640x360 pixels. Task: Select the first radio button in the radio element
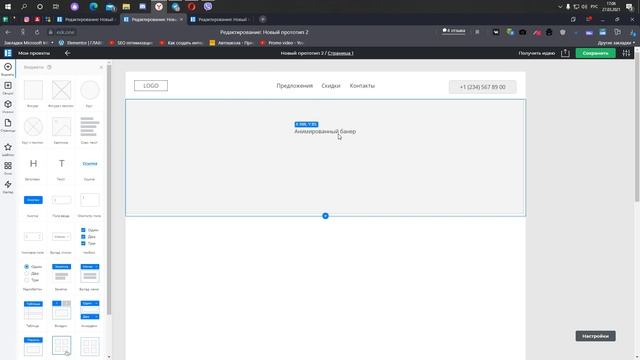pos(27,267)
